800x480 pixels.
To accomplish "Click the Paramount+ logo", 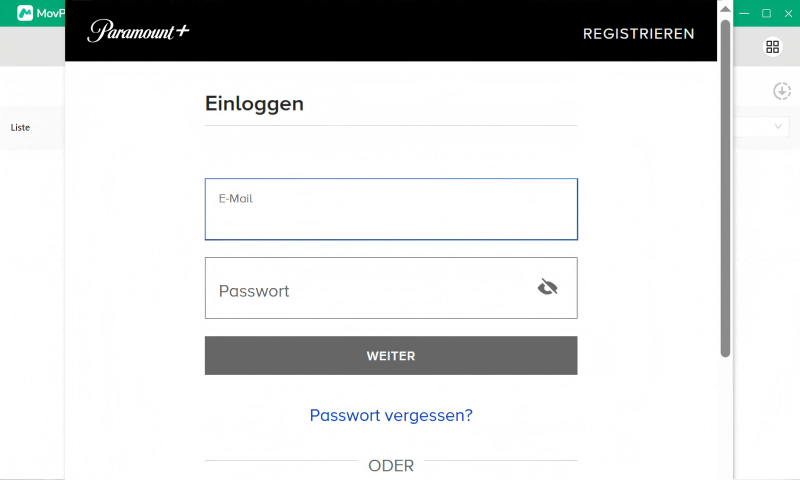I will coord(138,31).
